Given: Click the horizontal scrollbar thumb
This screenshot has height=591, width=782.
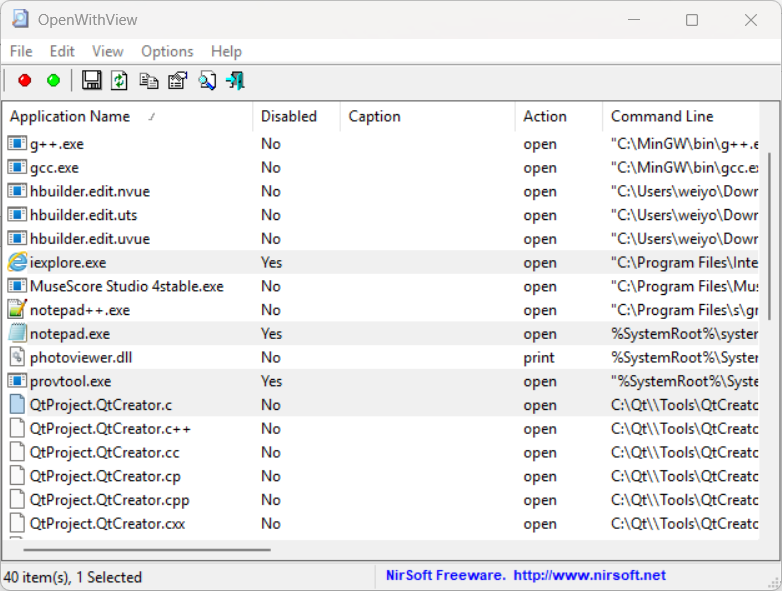Looking at the screenshot, I should 147,550.
